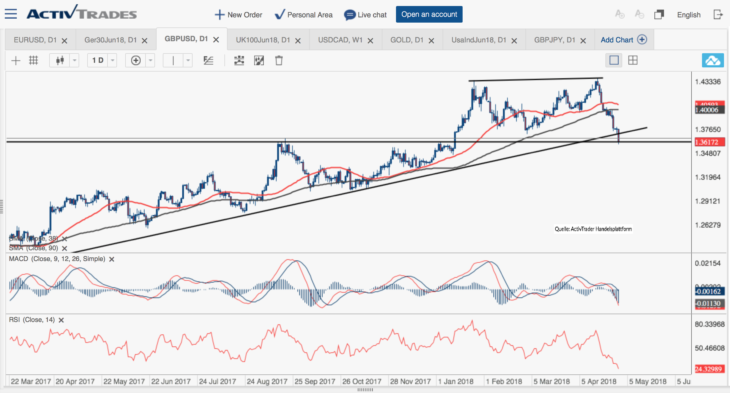
Task: Click the Fibonacci lines tool icon
Action: coord(208,61)
